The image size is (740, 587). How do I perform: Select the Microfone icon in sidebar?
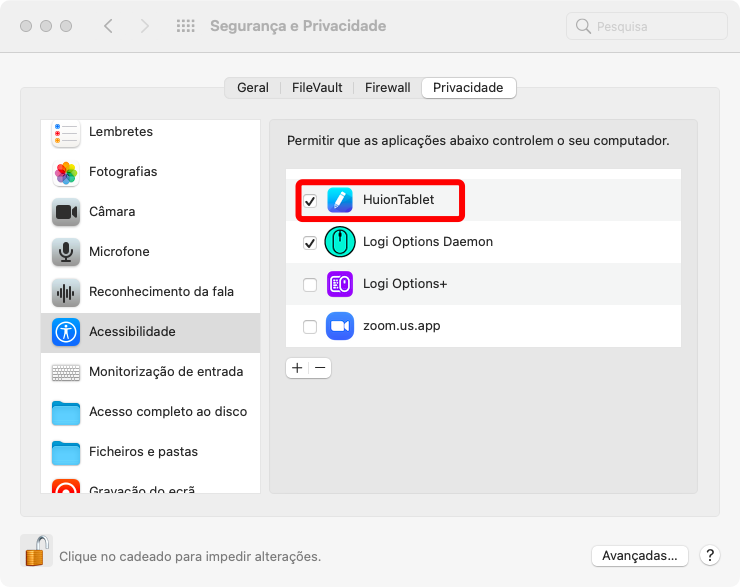66,252
